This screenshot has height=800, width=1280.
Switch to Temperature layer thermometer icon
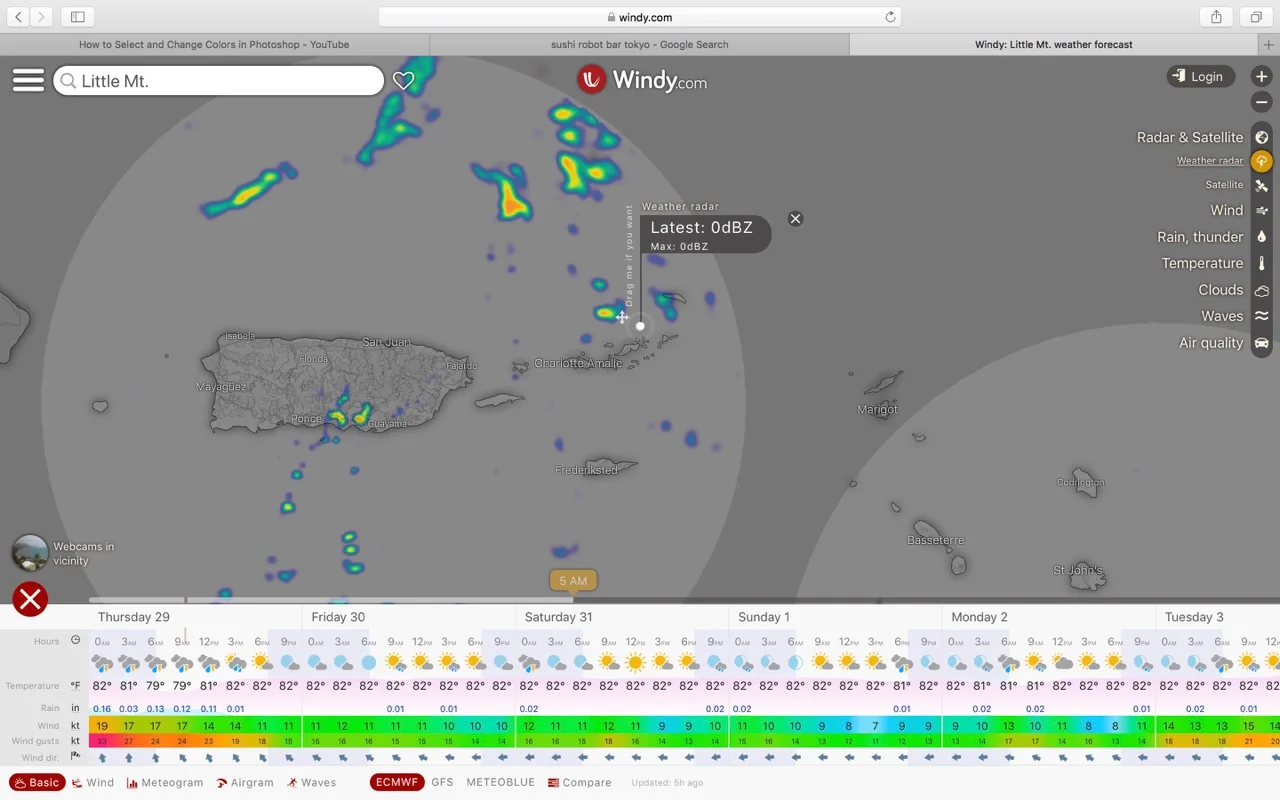coord(1261,263)
